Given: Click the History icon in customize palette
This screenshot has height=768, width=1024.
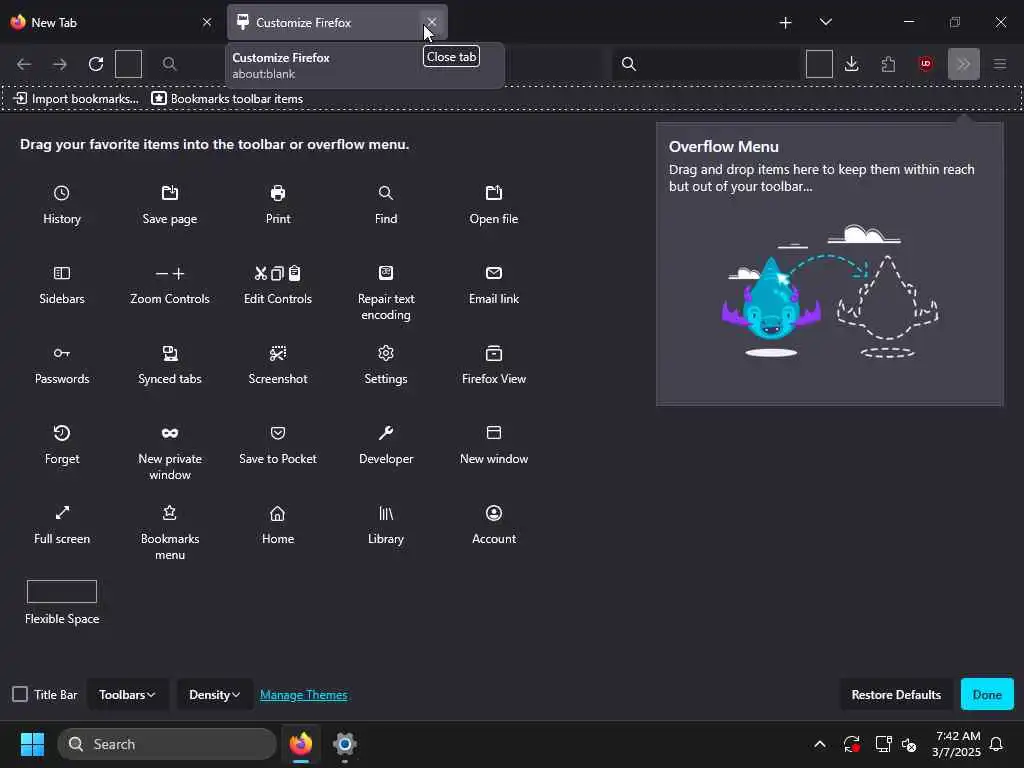Looking at the screenshot, I should pos(61,193).
